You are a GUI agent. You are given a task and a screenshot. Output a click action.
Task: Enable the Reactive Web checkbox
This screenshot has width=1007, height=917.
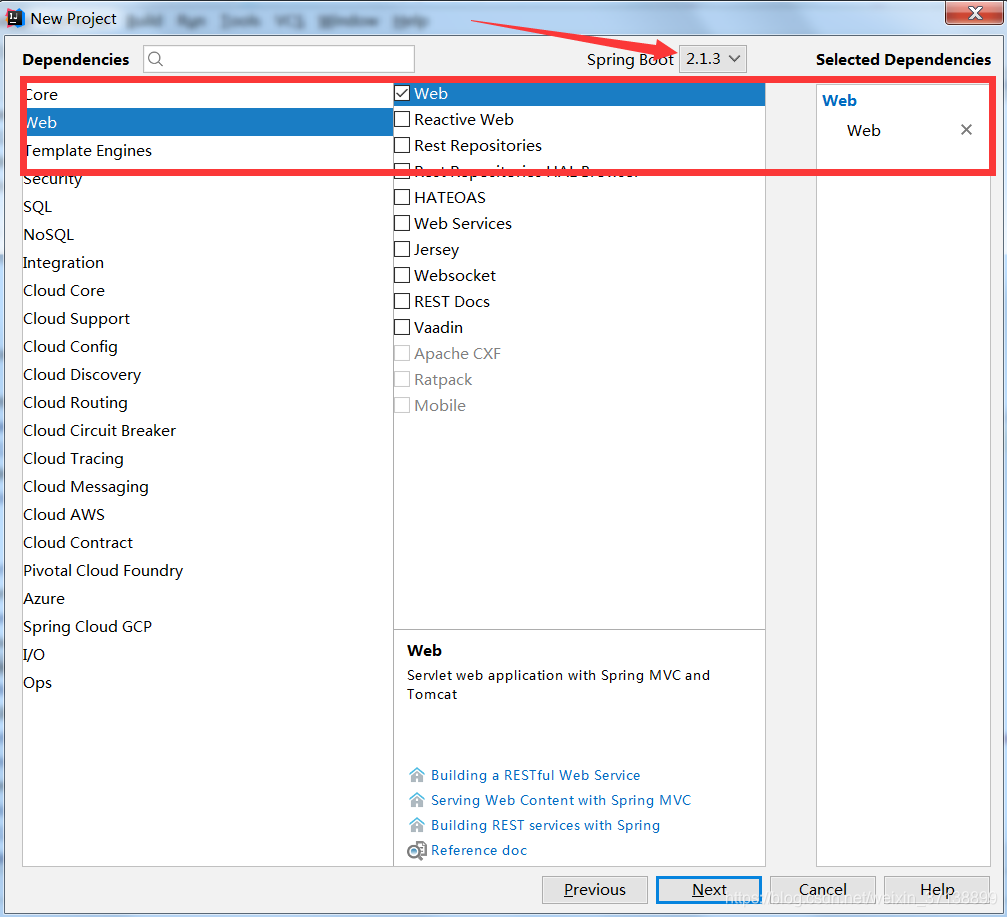(402, 119)
